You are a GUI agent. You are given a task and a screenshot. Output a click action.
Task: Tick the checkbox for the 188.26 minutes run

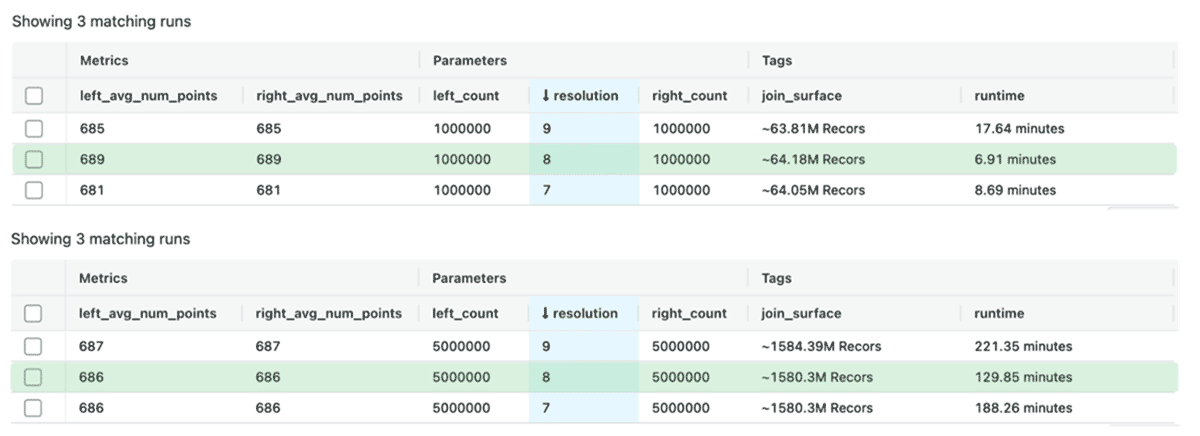point(34,408)
